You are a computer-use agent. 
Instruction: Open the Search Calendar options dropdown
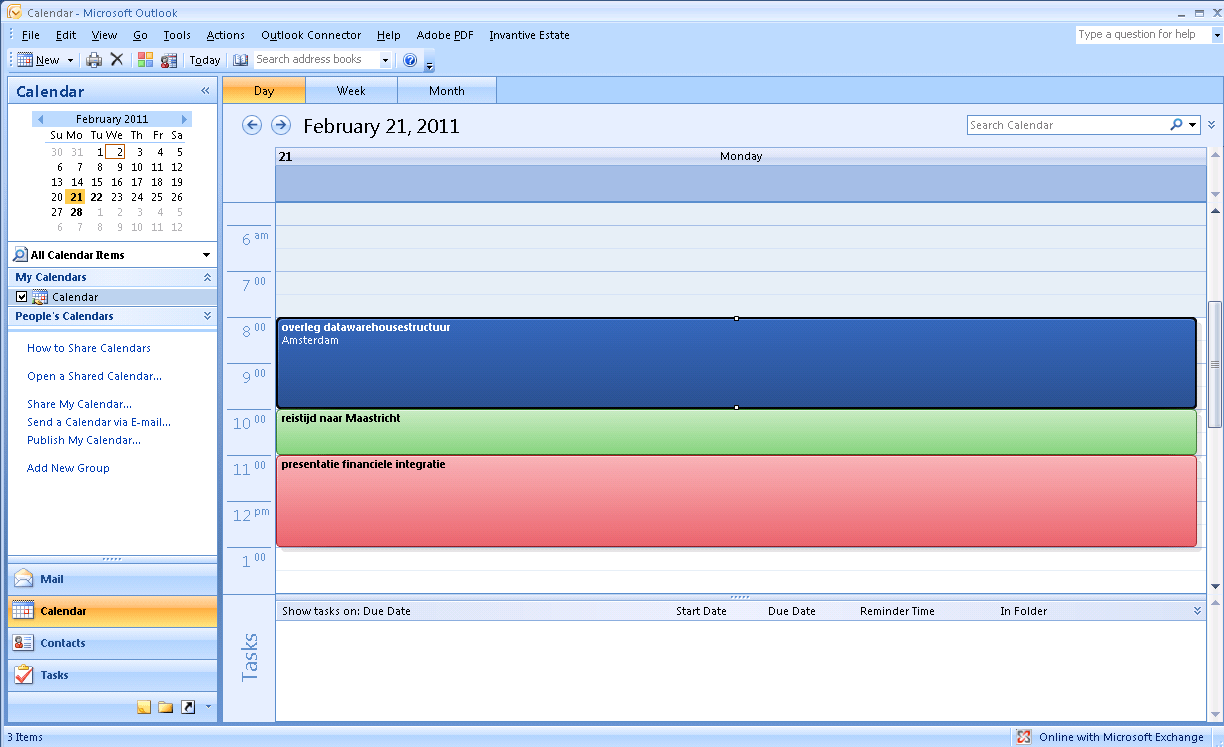1193,125
